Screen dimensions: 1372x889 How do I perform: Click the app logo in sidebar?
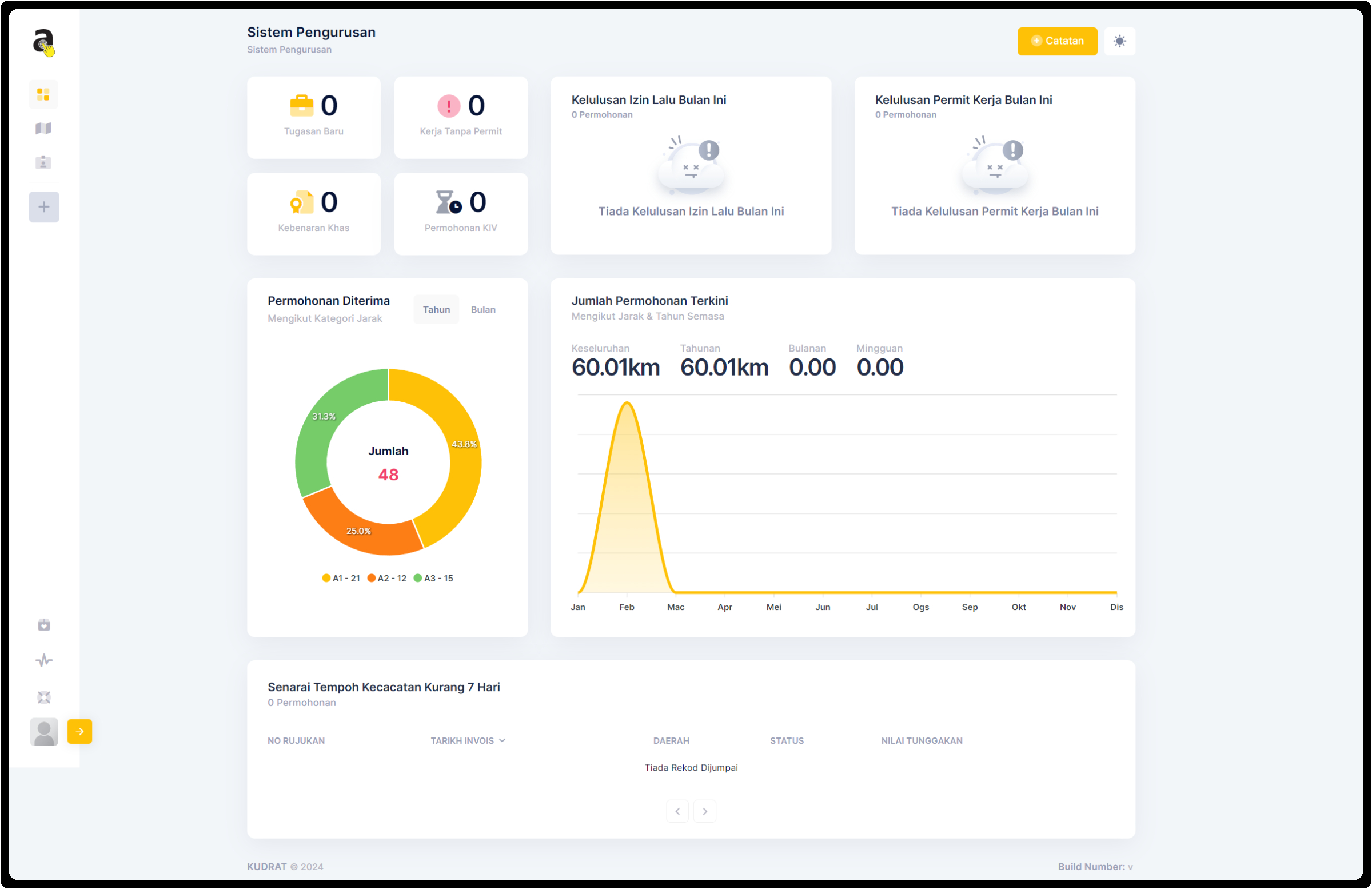tap(43, 42)
